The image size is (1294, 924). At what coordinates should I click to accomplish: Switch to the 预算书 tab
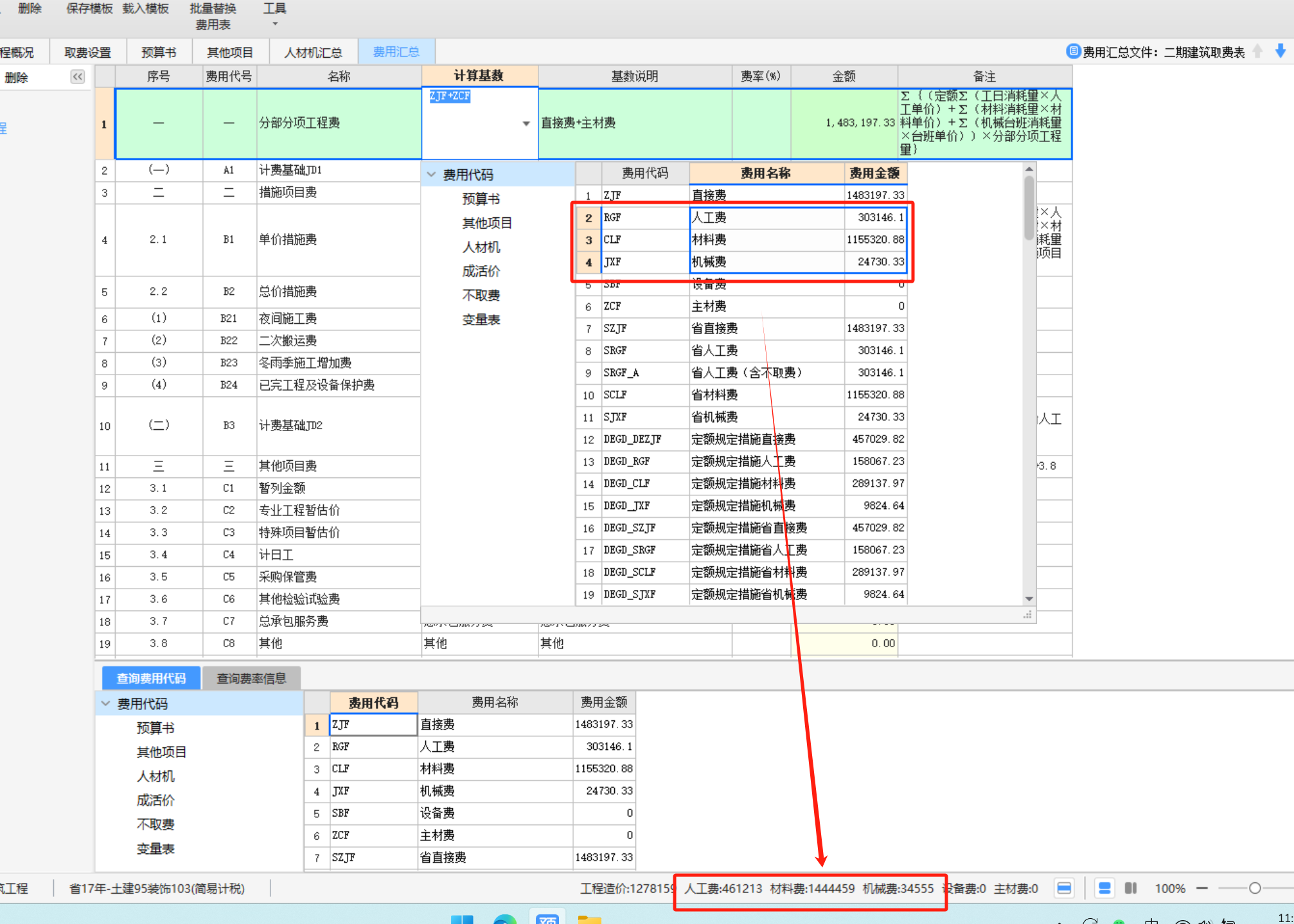[x=159, y=52]
